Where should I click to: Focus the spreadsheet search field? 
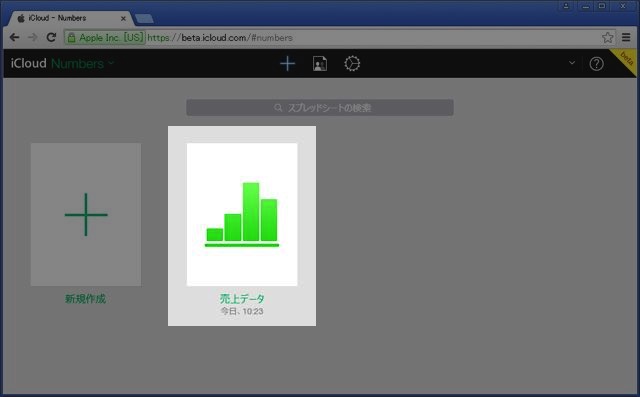click(320, 108)
